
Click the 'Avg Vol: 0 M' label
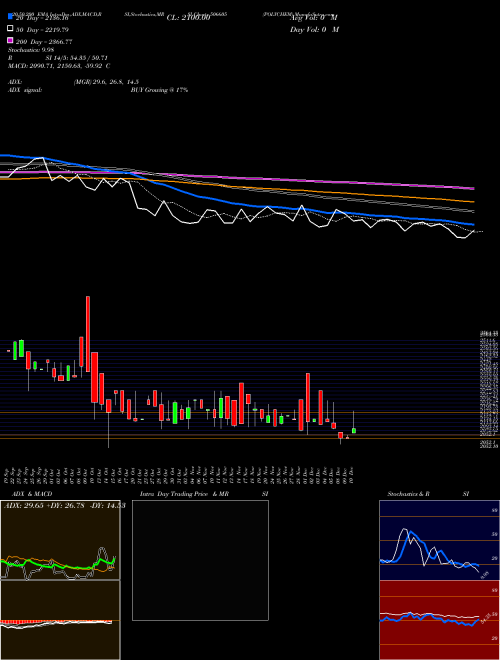point(314,18)
